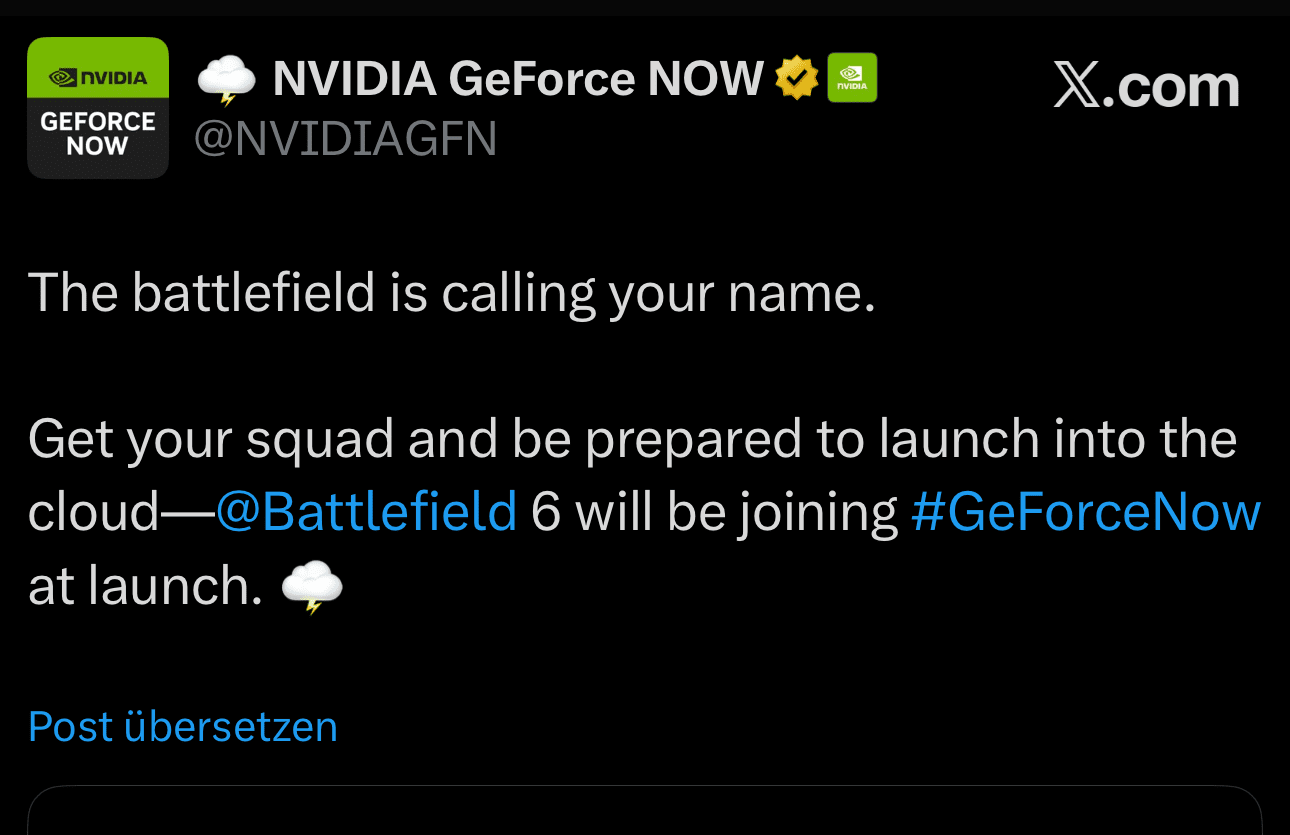Screen dimensions: 1290x835
Task: Open the @Battlefield mention
Action: [x=366, y=512]
